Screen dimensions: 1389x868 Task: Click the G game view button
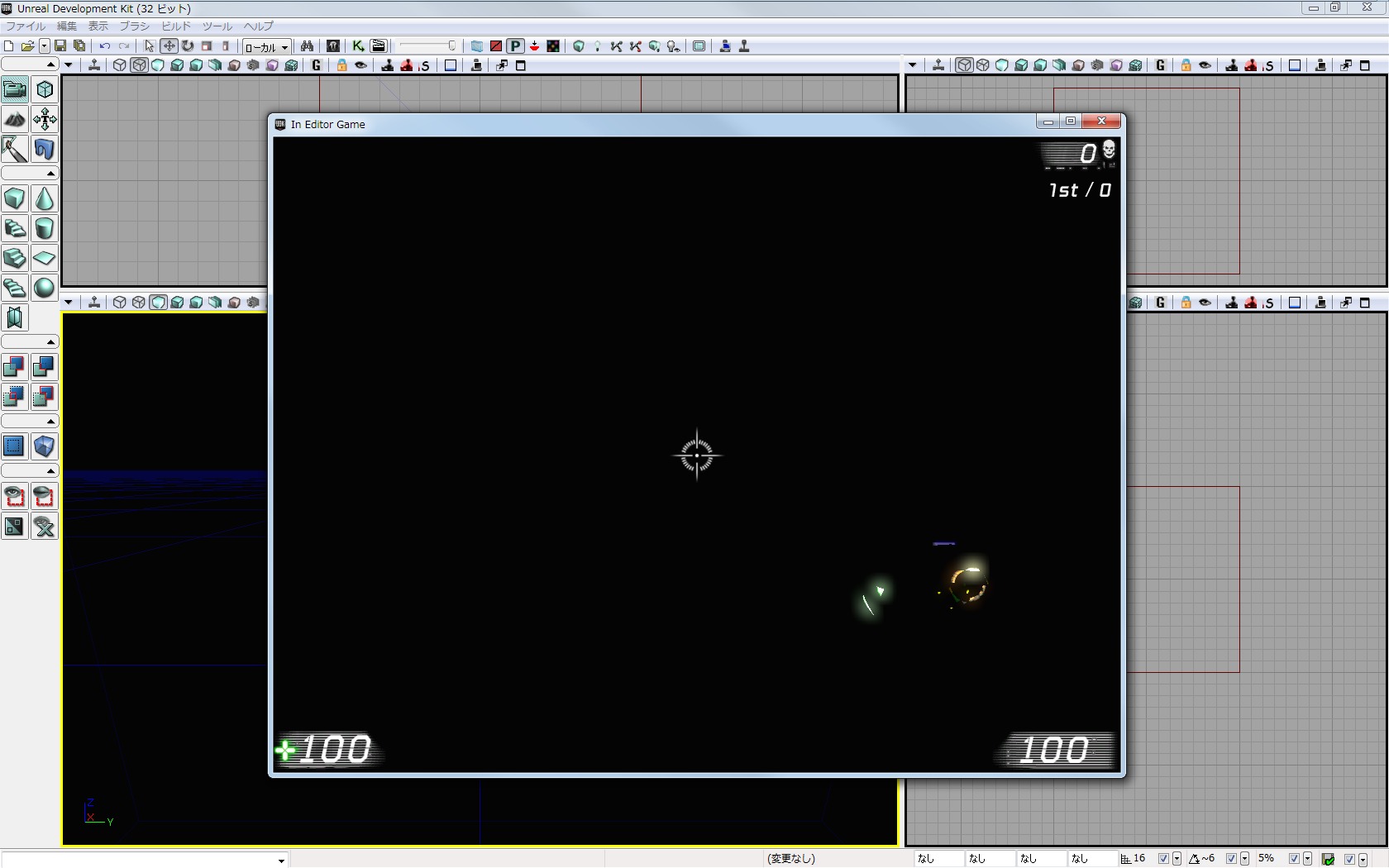(316, 65)
